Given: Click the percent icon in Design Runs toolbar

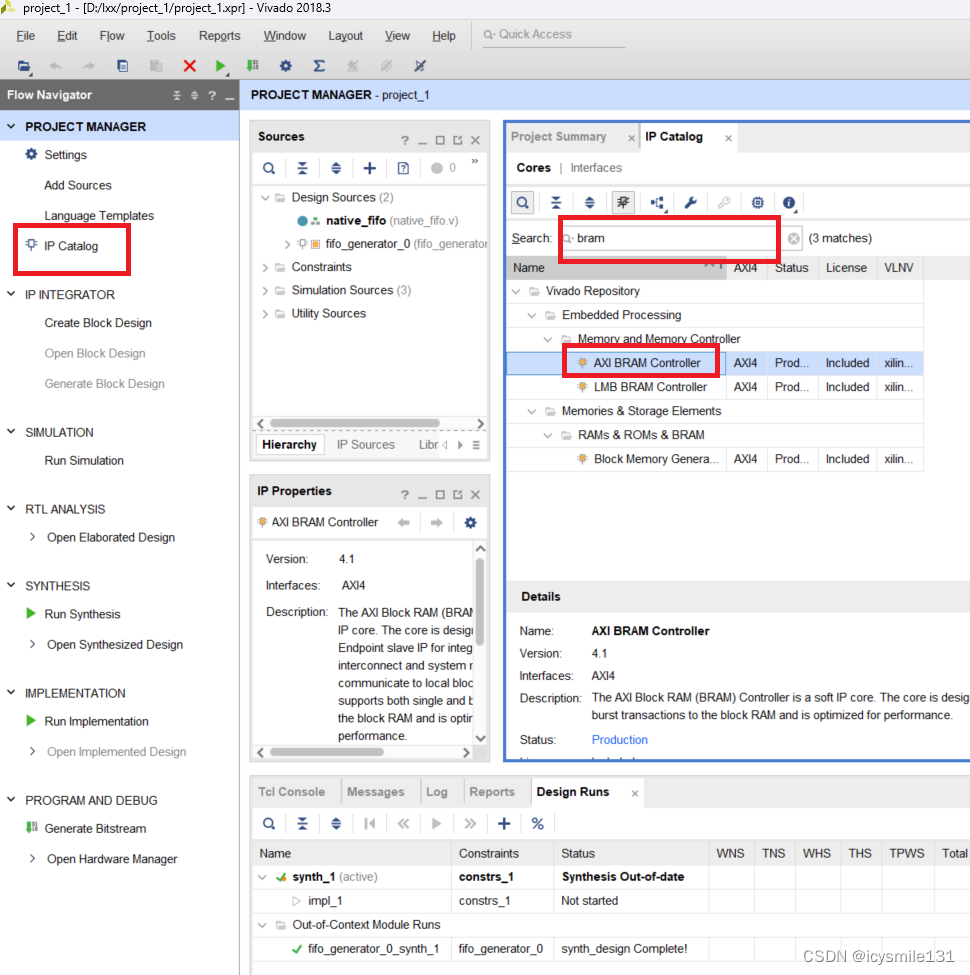Looking at the screenshot, I should pos(538,824).
